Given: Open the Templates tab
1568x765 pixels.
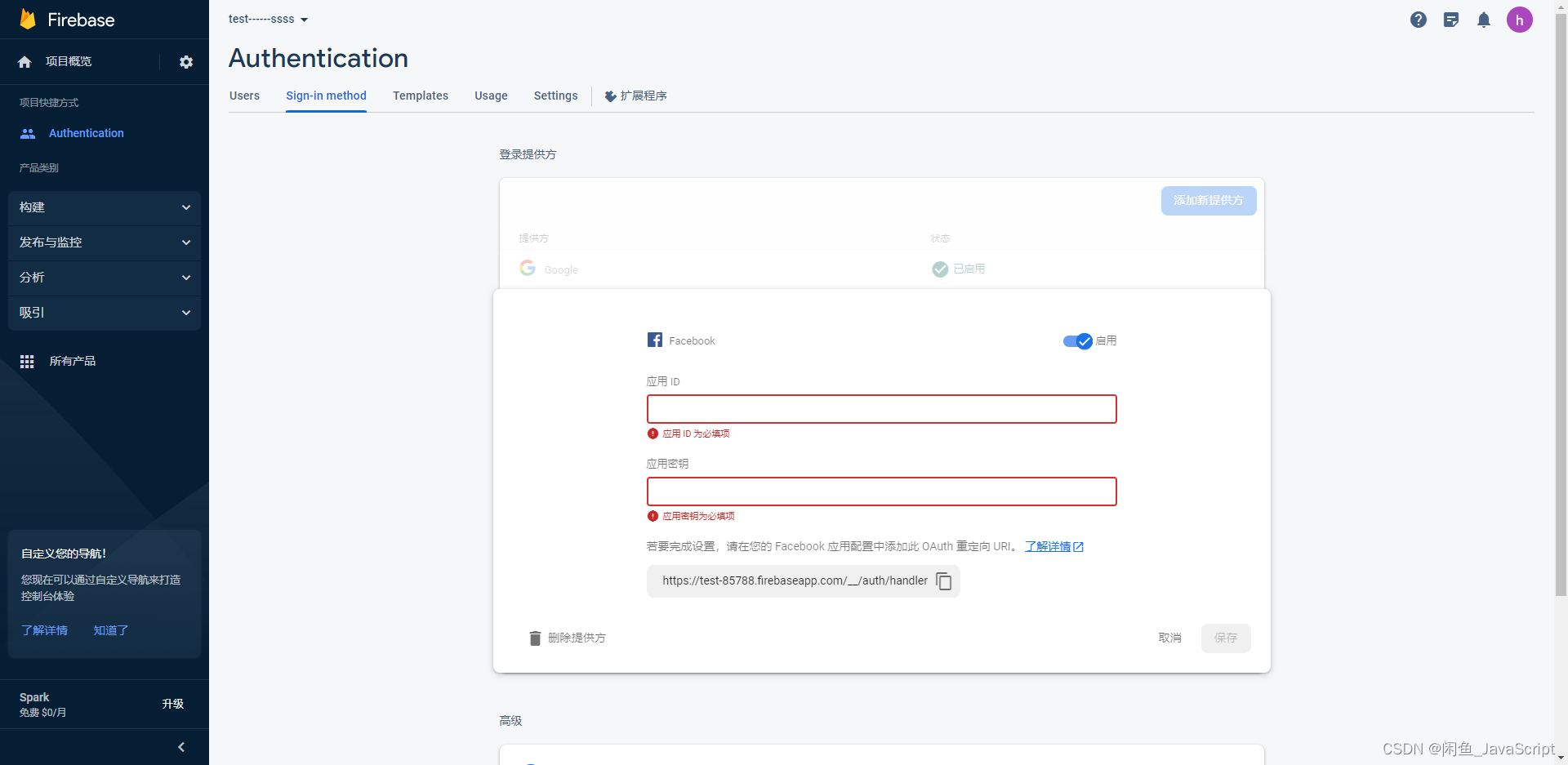Looking at the screenshot, I should click(x=421, y=96).
